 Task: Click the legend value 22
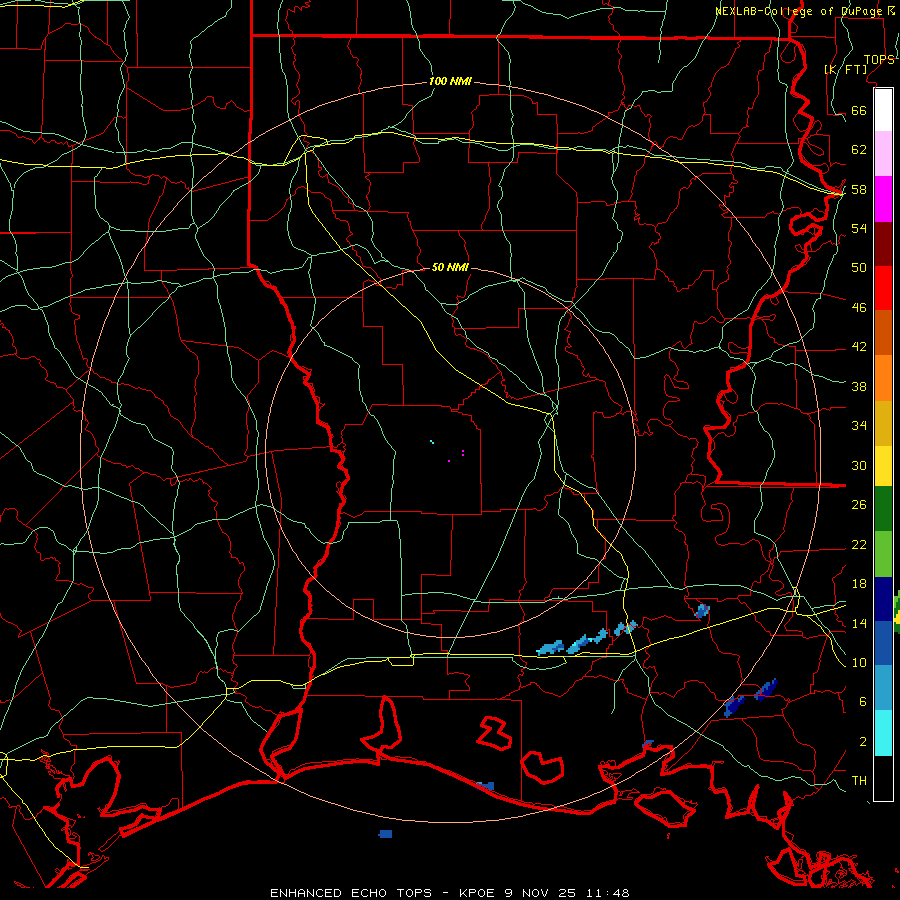click(859, 544)
